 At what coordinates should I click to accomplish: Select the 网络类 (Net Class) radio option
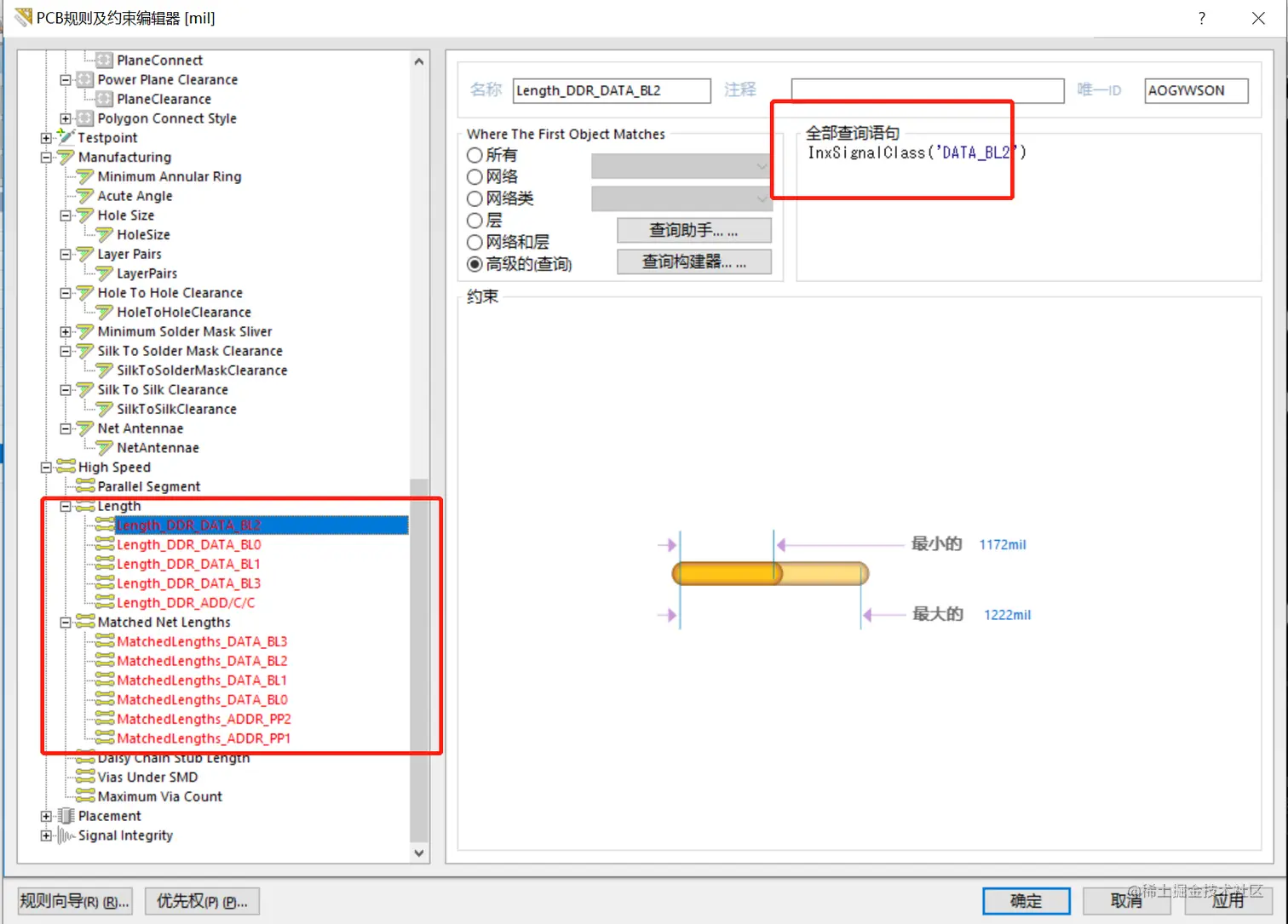(474, 198)
